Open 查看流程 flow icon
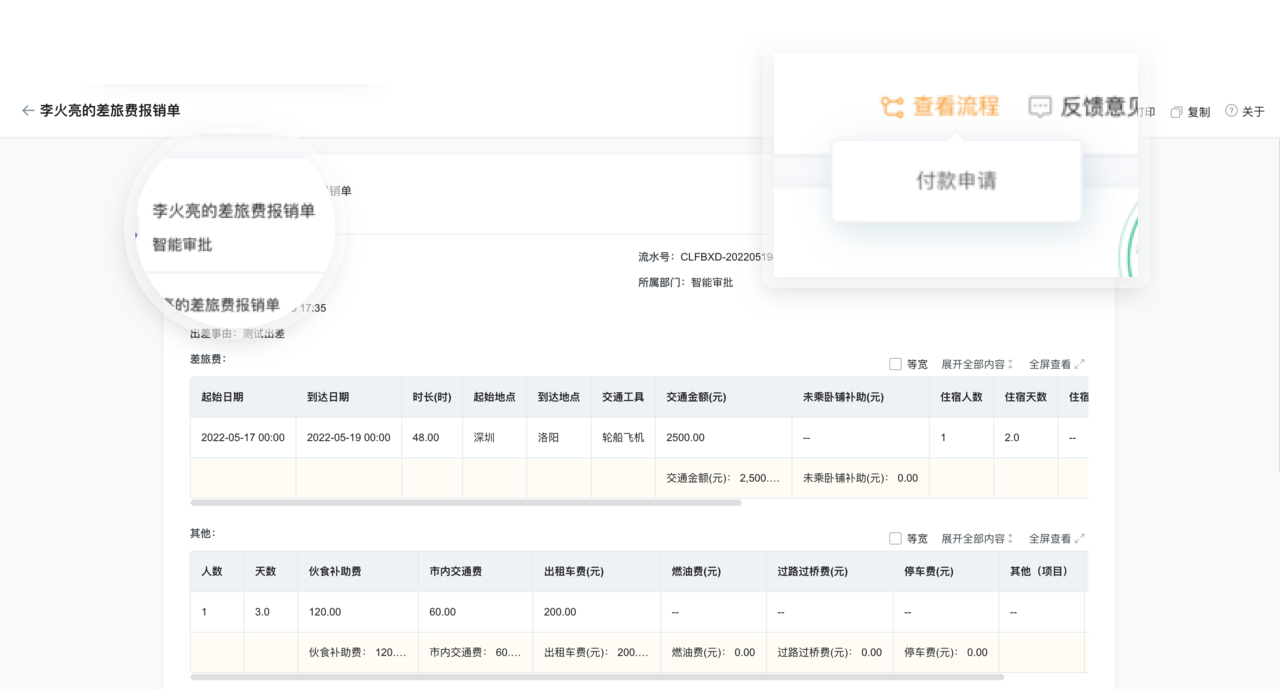 click(892, 107)
